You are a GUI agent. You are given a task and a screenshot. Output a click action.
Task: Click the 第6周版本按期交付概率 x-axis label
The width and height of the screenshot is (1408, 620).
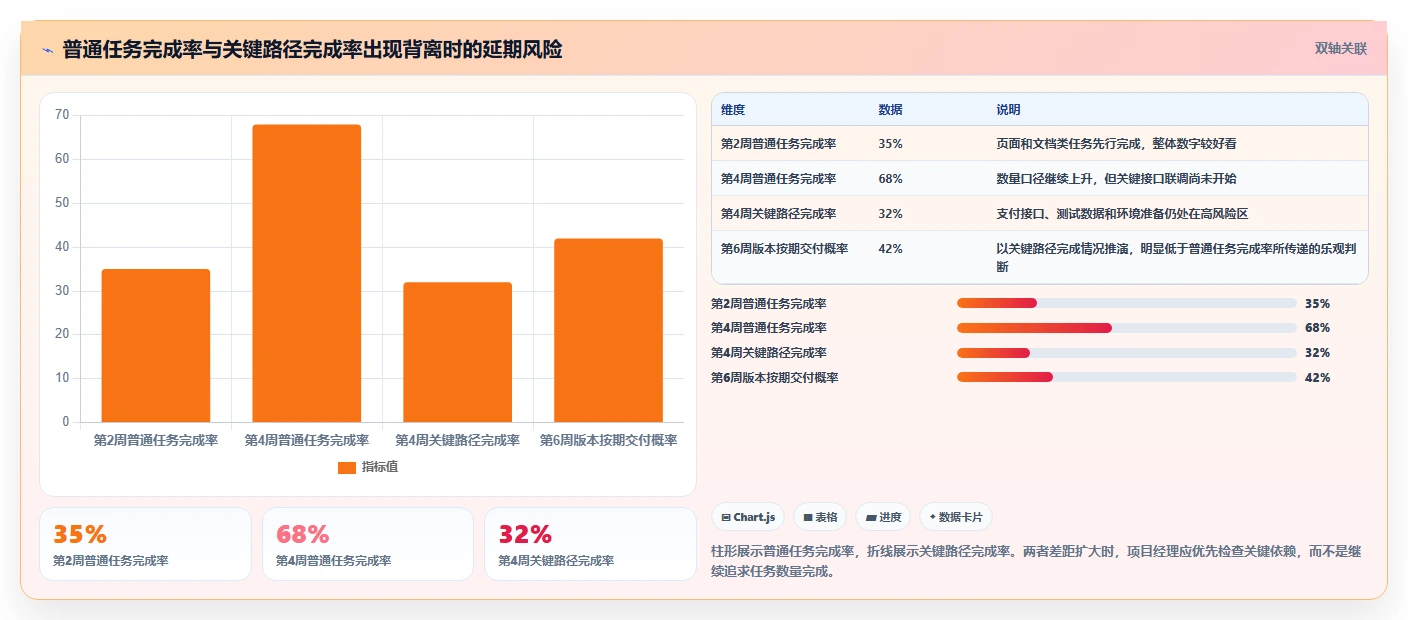pos(609,440)
